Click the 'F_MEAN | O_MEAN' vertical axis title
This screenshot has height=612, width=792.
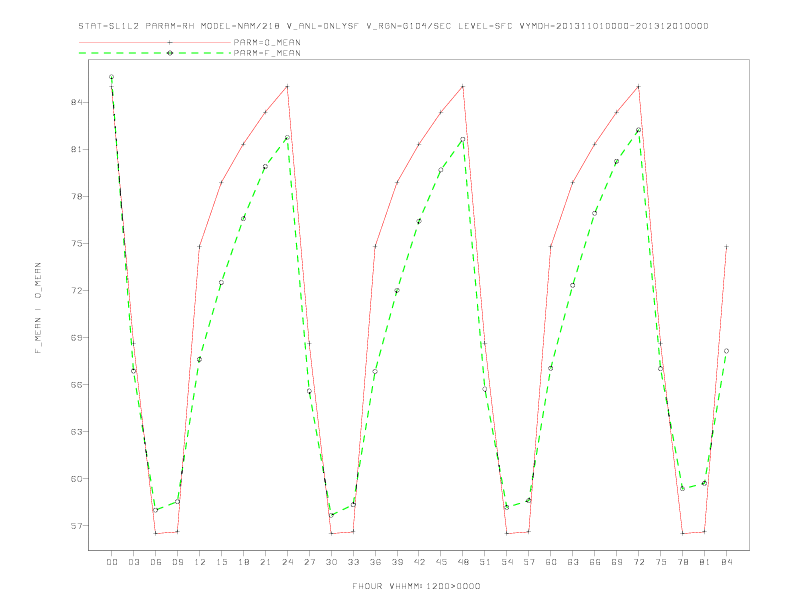coord(38,308)
